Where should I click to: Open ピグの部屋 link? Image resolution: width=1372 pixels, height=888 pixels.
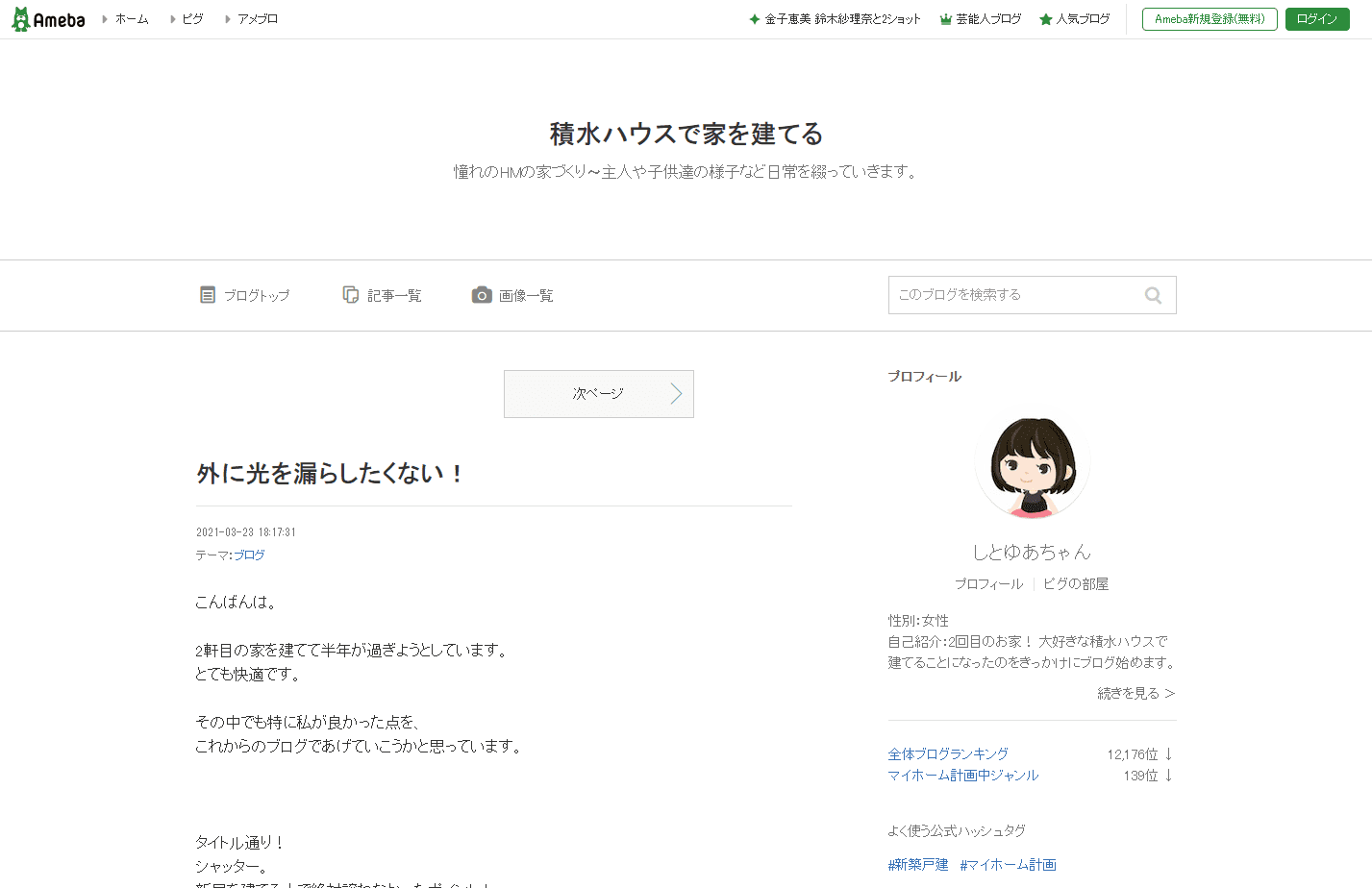[x=1076, y=584]
